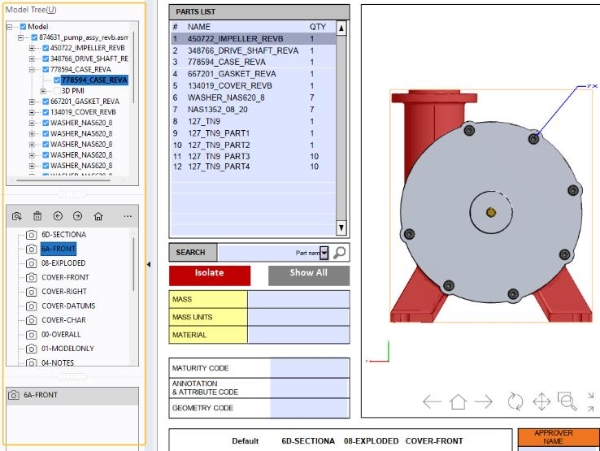Click the pan tool in 3D viewer
The image size is (600, 451).
pyautogui.click(x=541, y=402)
